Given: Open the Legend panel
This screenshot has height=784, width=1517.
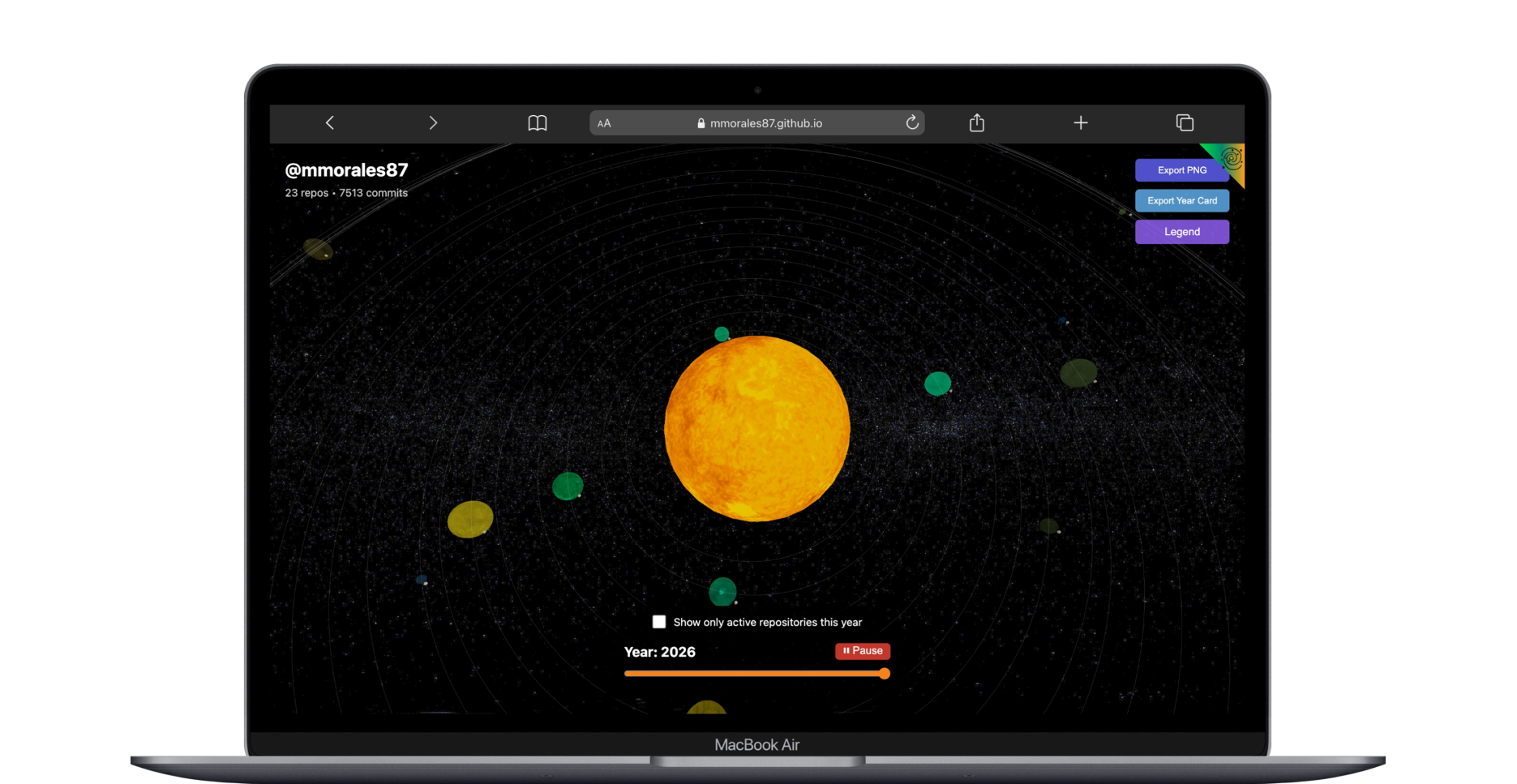Looking at the screenshot, I should tap(1181, 232).
